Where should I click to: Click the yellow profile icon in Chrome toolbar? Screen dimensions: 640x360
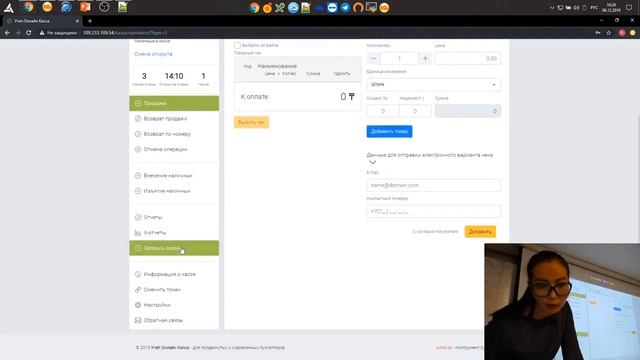click(632, 33)
